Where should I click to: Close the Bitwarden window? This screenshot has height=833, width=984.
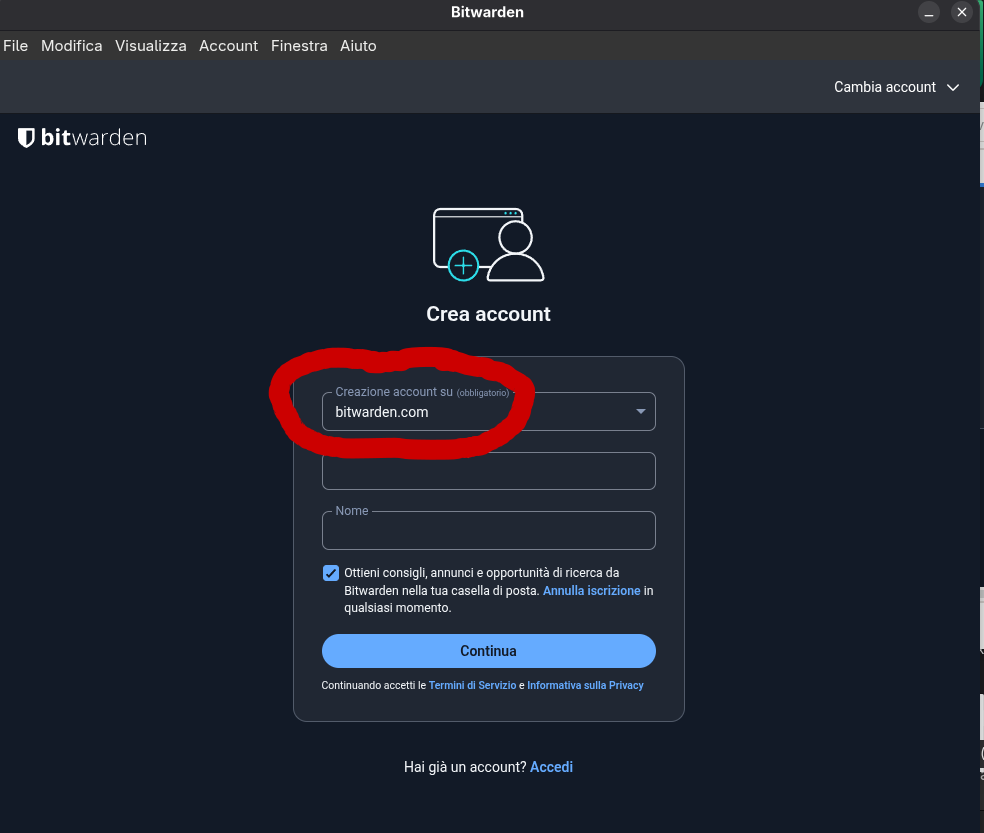tap(962, 13)
